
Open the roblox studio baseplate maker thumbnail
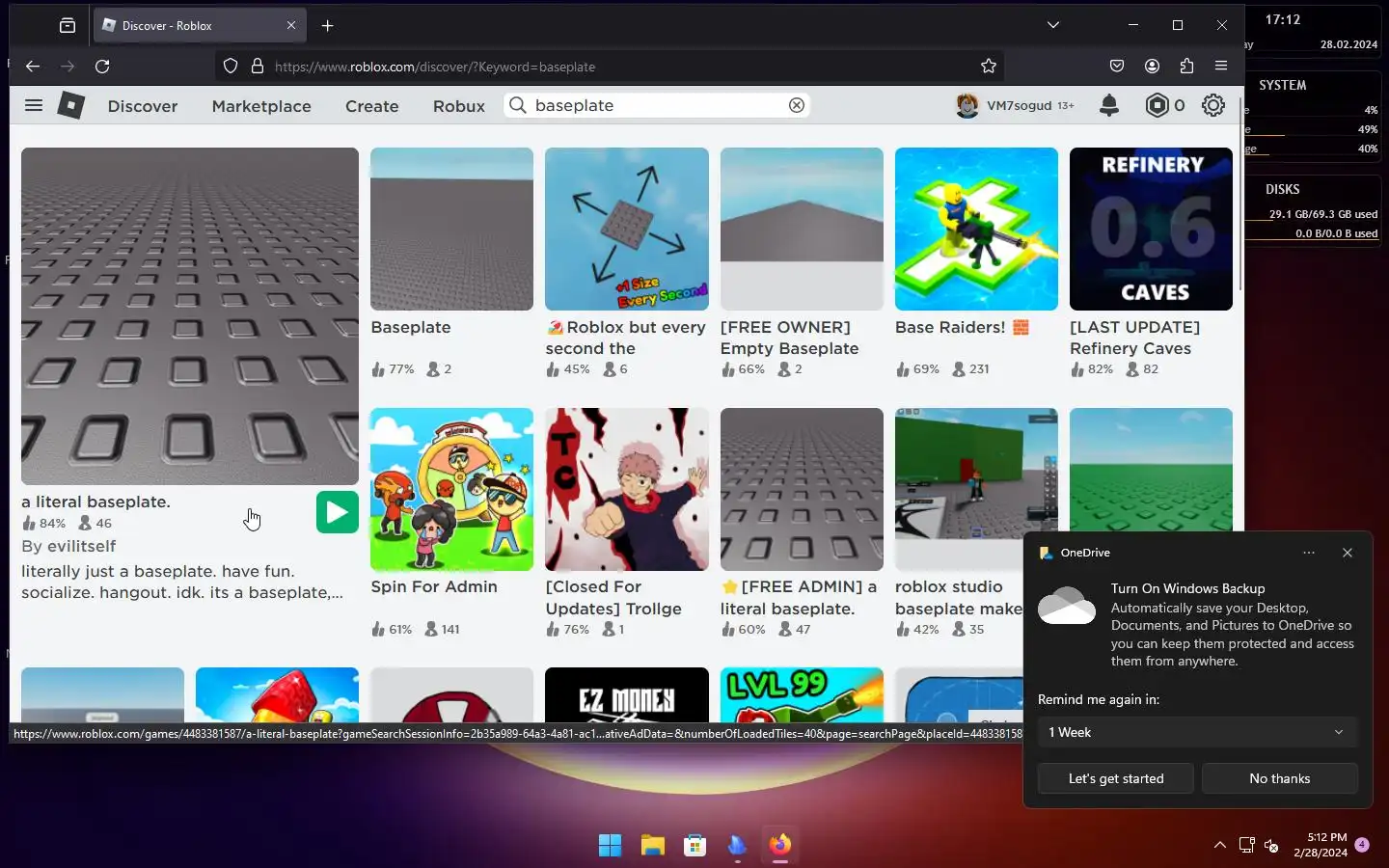(x=976, y=489)
